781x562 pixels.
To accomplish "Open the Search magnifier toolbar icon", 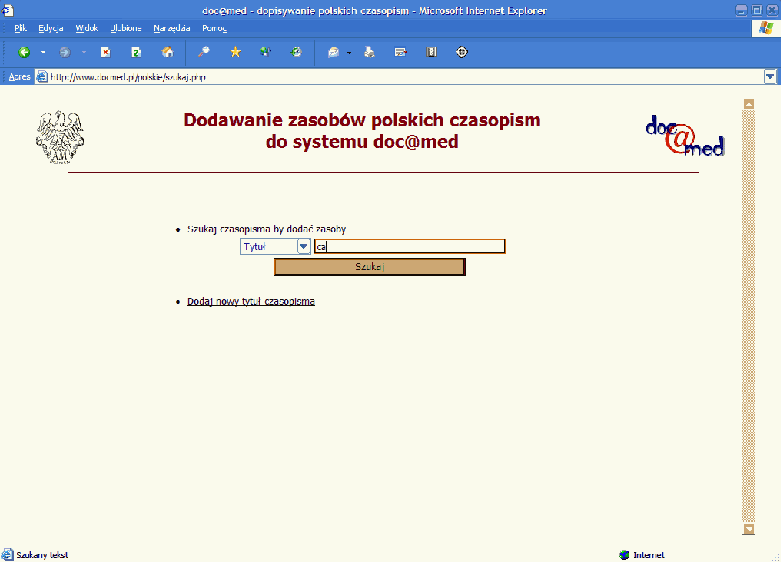I will click(x=203, y=52).
